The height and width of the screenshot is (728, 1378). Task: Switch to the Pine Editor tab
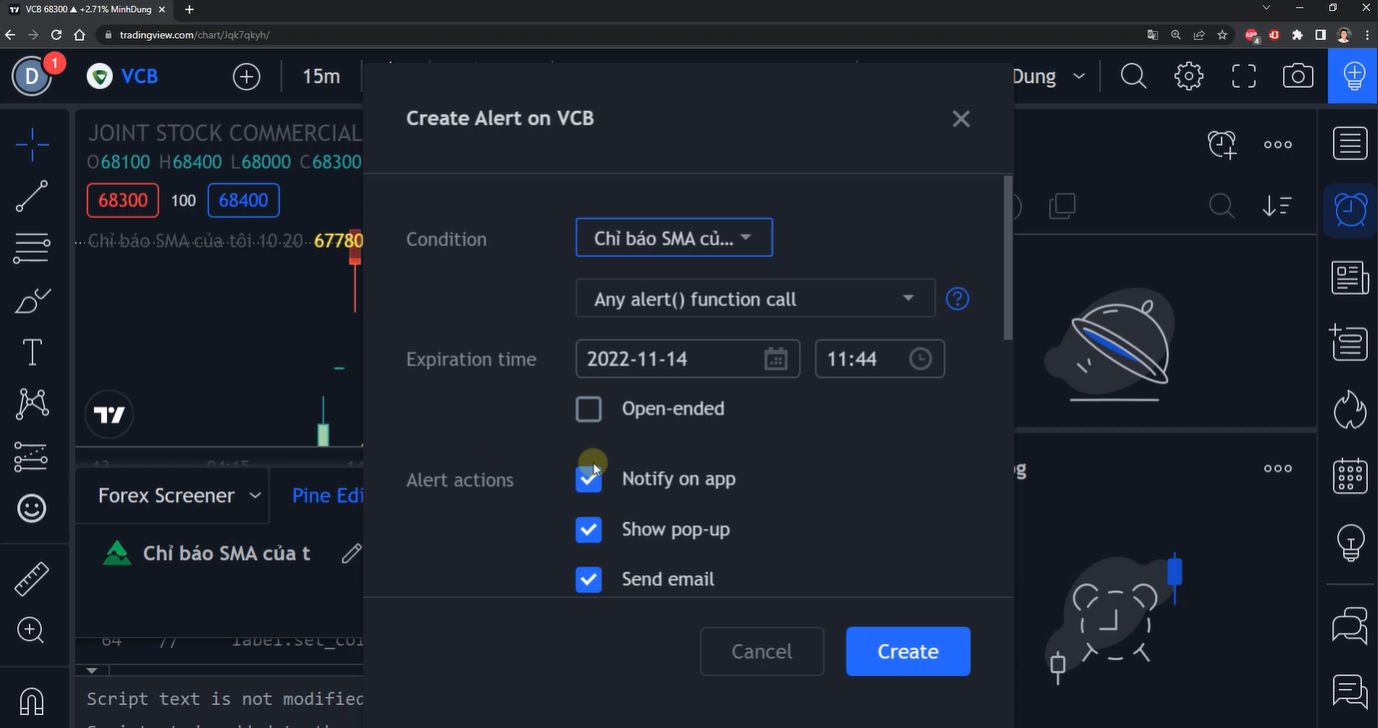click(326, 496)
